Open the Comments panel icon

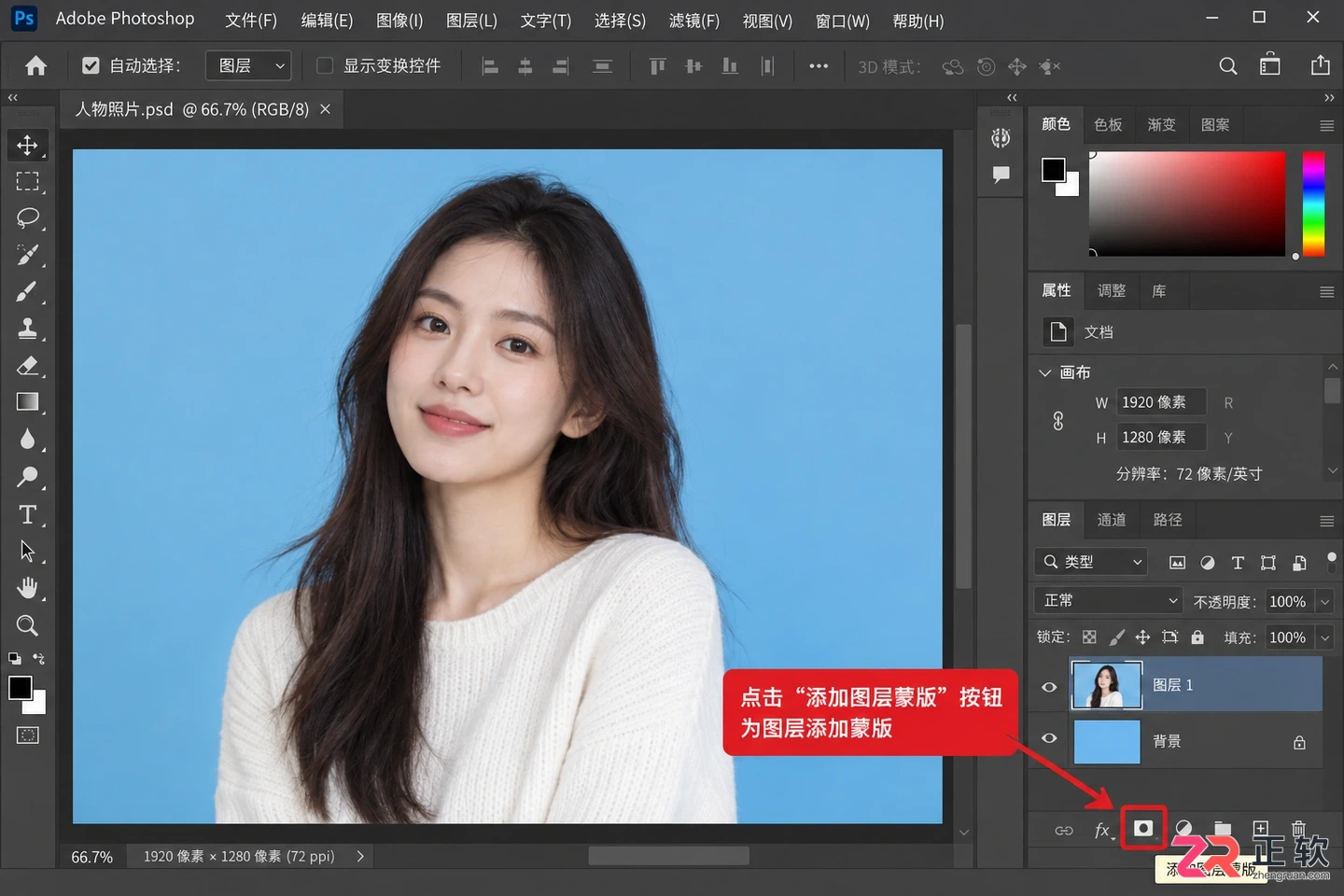click(1001, 175)
